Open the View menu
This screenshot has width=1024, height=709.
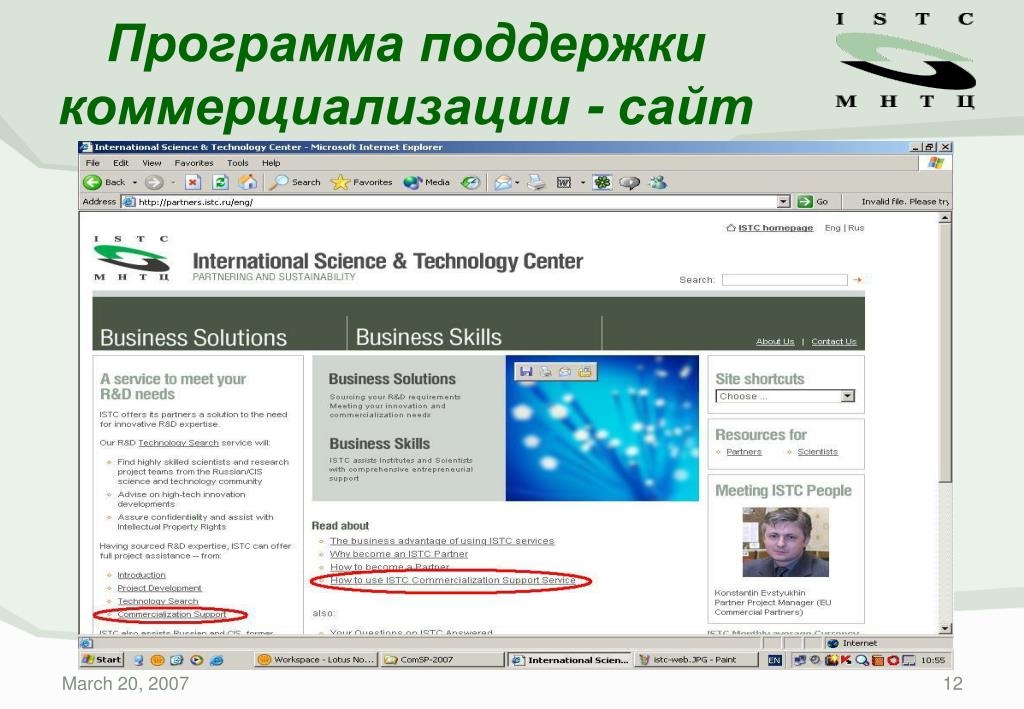(x=152, y=163)
